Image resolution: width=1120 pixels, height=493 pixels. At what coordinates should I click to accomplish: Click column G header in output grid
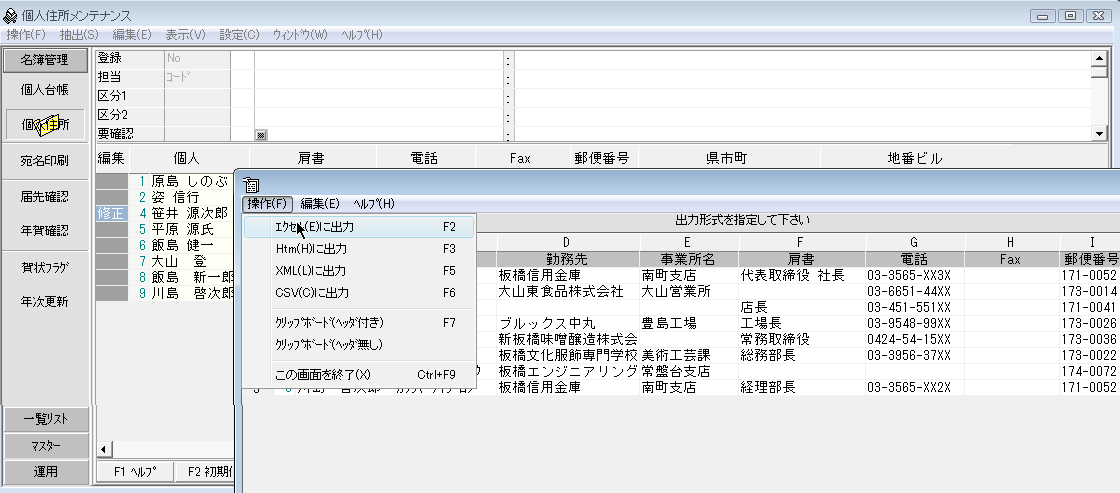pyautogui.click(x=914, y=243)
